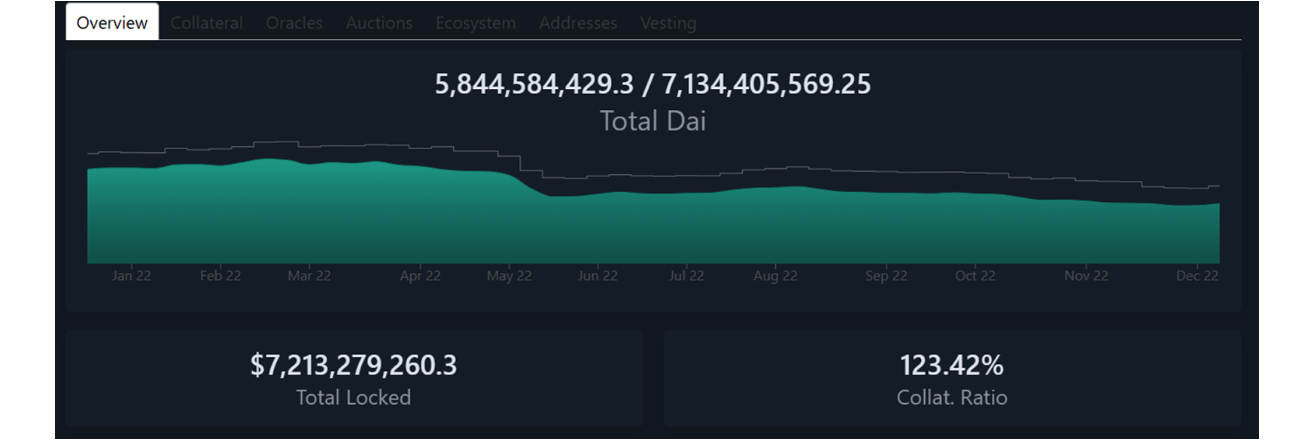Select the Total Locked label
1300x440 pixels.
tap(353, 398)
